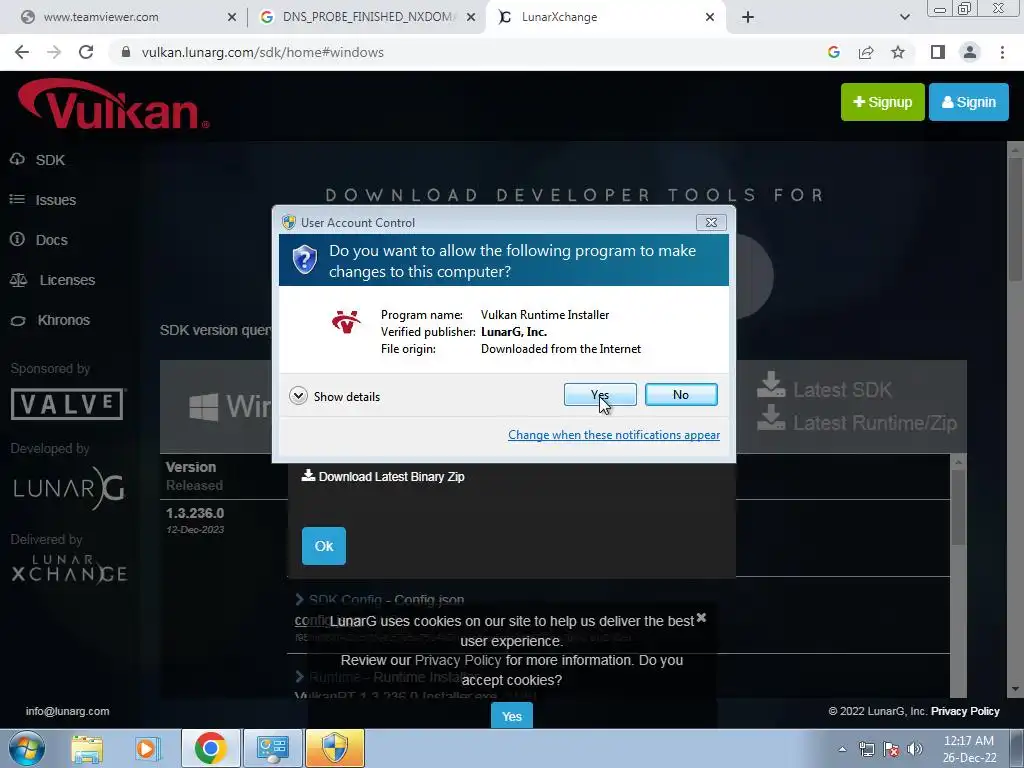The image size is (1024, 768).
Task: Open SDK in the sidebar
Action: pyautogui.click(x=50, y=160)
